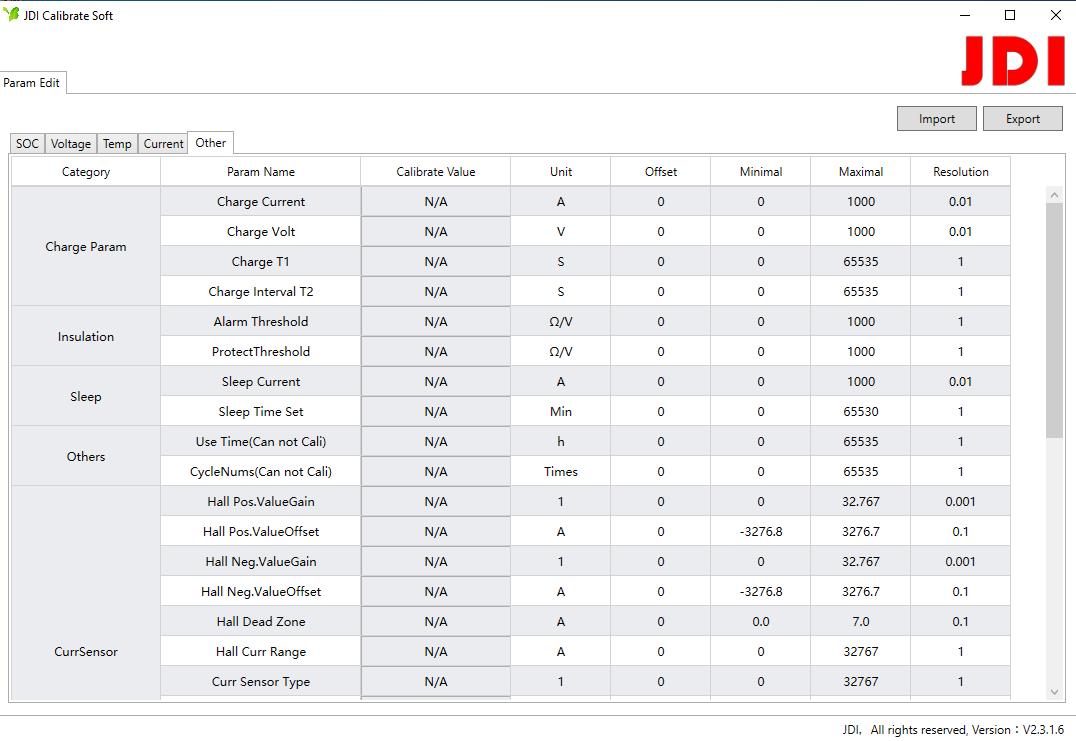Image resolution: width=1076 pixels, height=741 pixels.
Task: Click Calibrate Value for Hall Dead Zone
Action: (435, 622)
